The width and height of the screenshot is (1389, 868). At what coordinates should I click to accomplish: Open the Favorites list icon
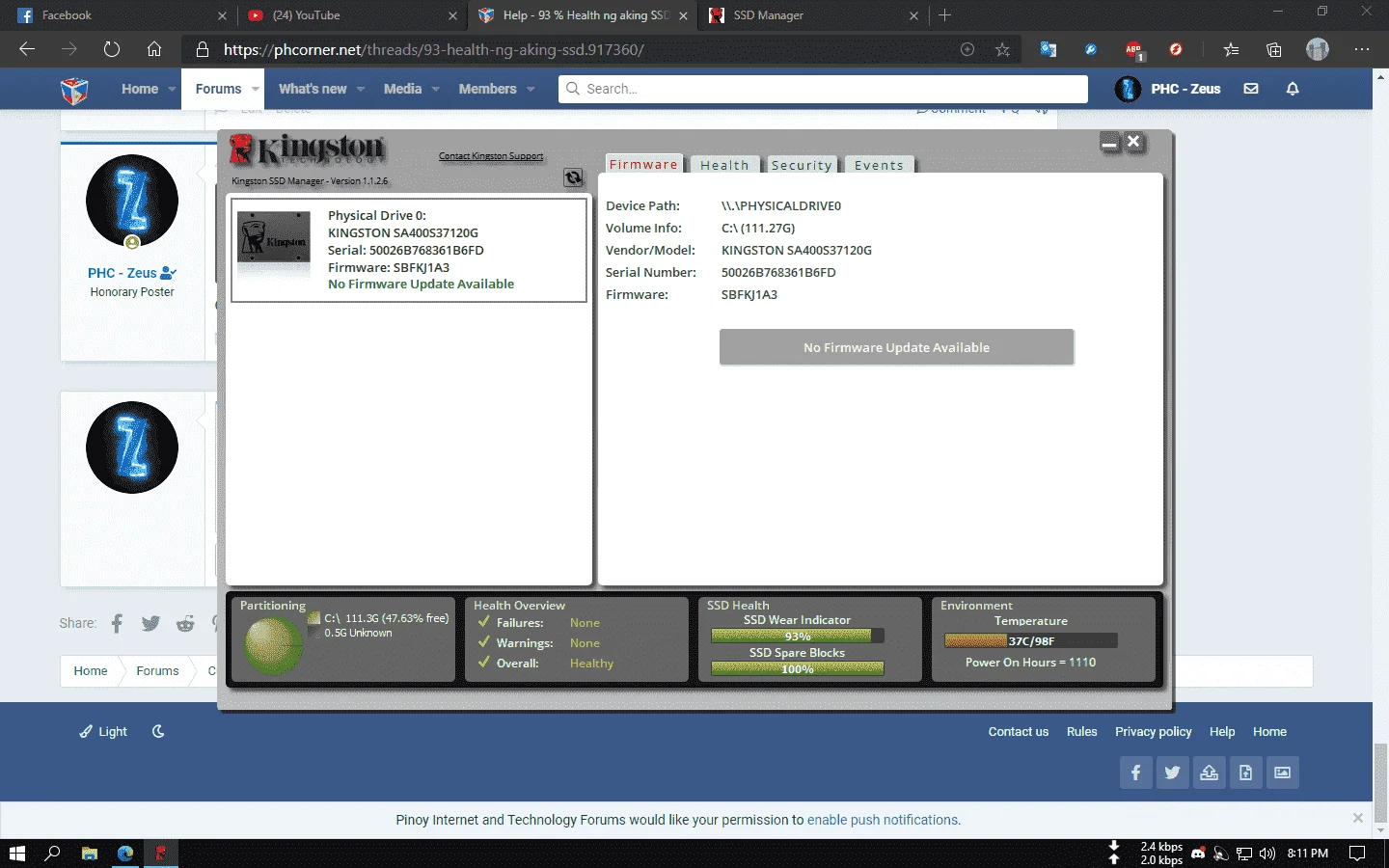(1231, 49)
